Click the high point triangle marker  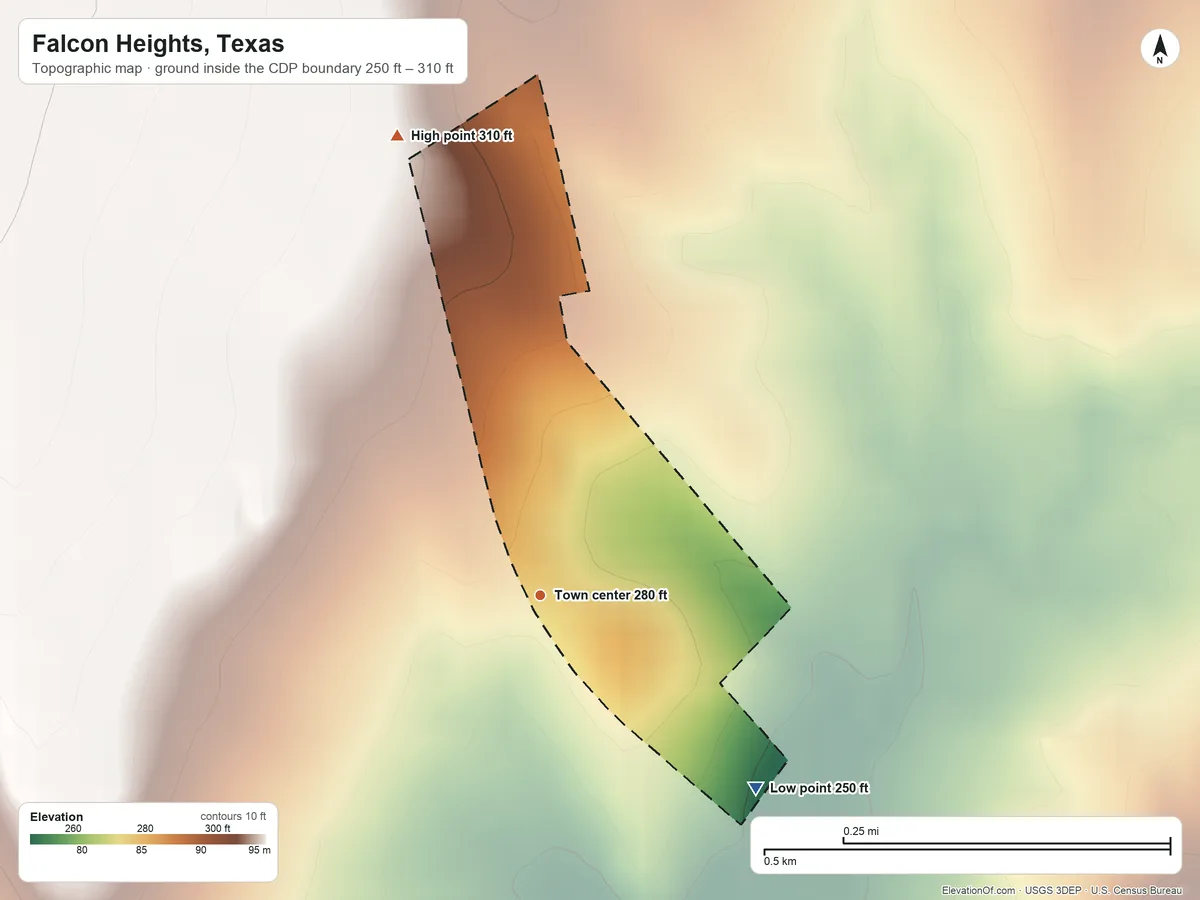(x=397, y=135)
